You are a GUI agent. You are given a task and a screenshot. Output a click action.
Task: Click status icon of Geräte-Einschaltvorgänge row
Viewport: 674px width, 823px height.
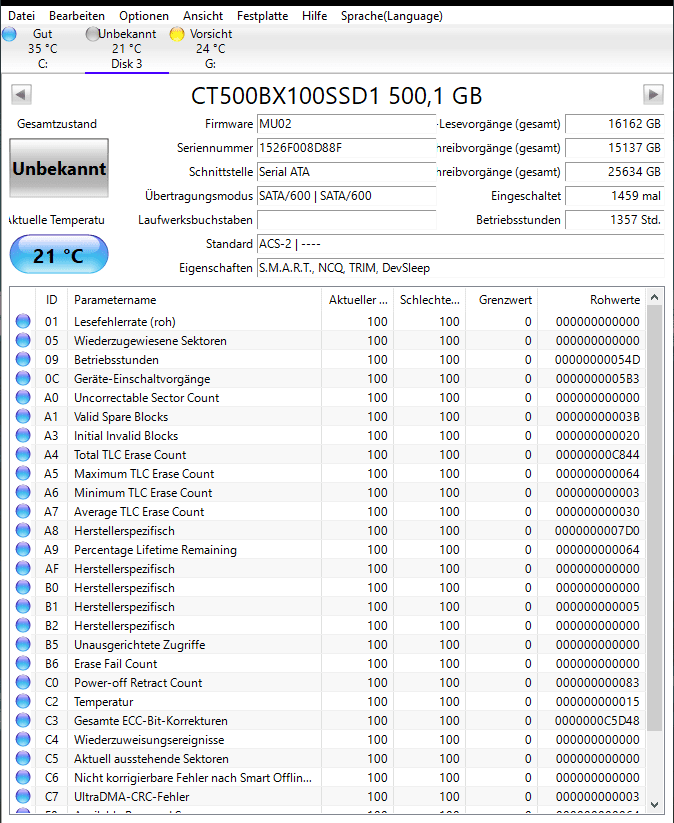(23, 378)
